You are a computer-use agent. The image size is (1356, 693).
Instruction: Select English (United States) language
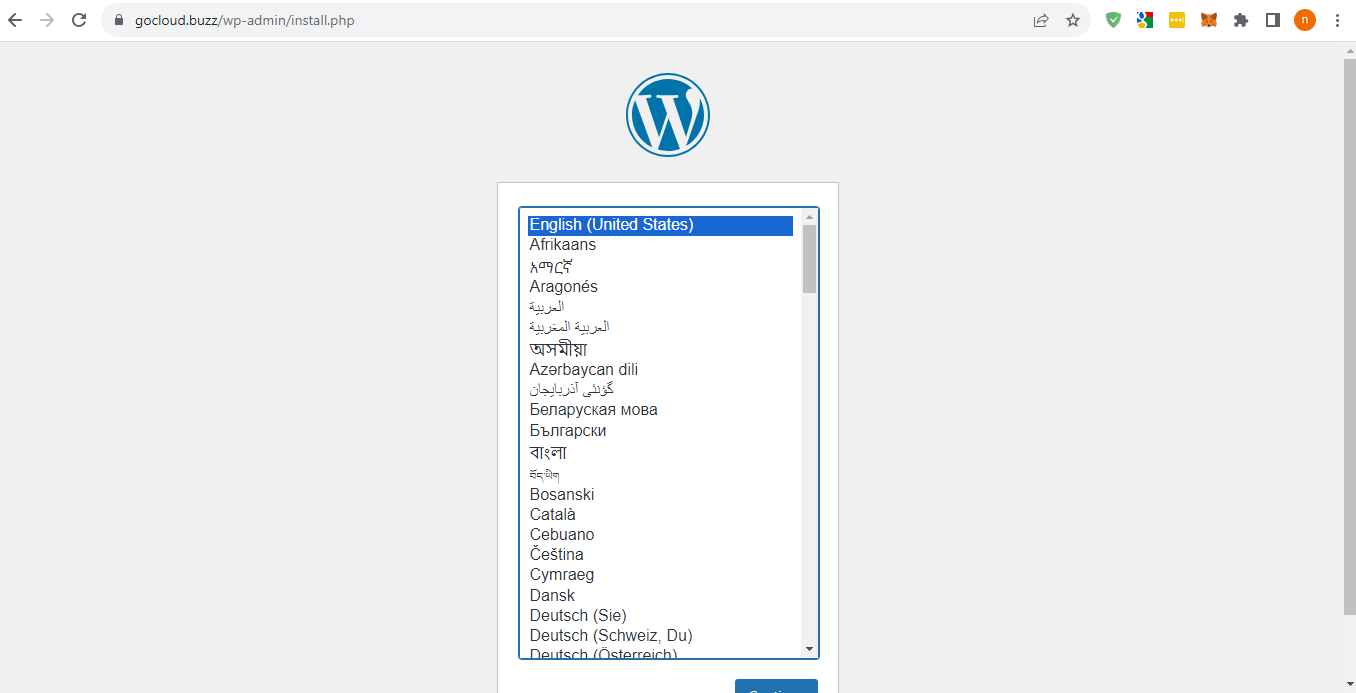pos(660,225)
